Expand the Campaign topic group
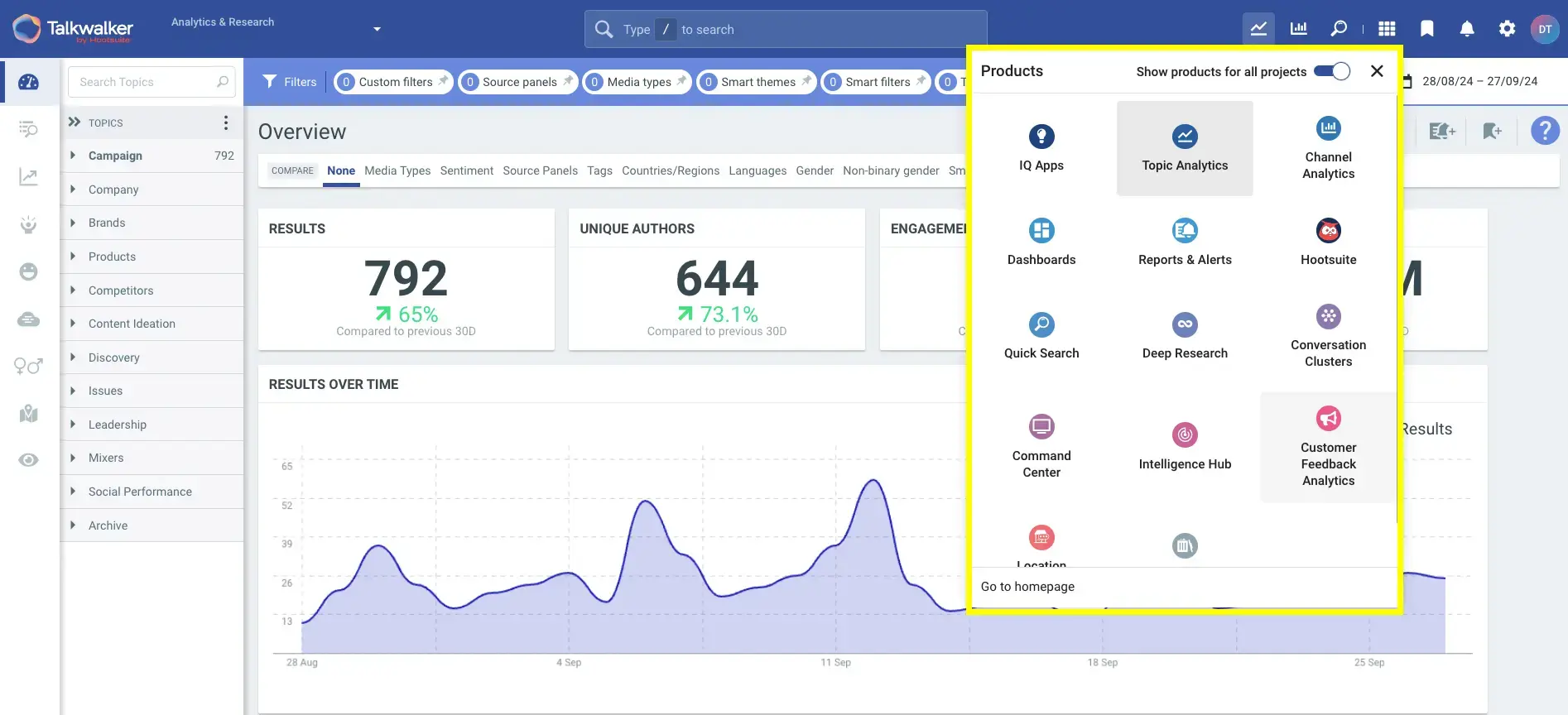Screen dimensions: 1568x715 pyautogui.click(x=73, y=156)
